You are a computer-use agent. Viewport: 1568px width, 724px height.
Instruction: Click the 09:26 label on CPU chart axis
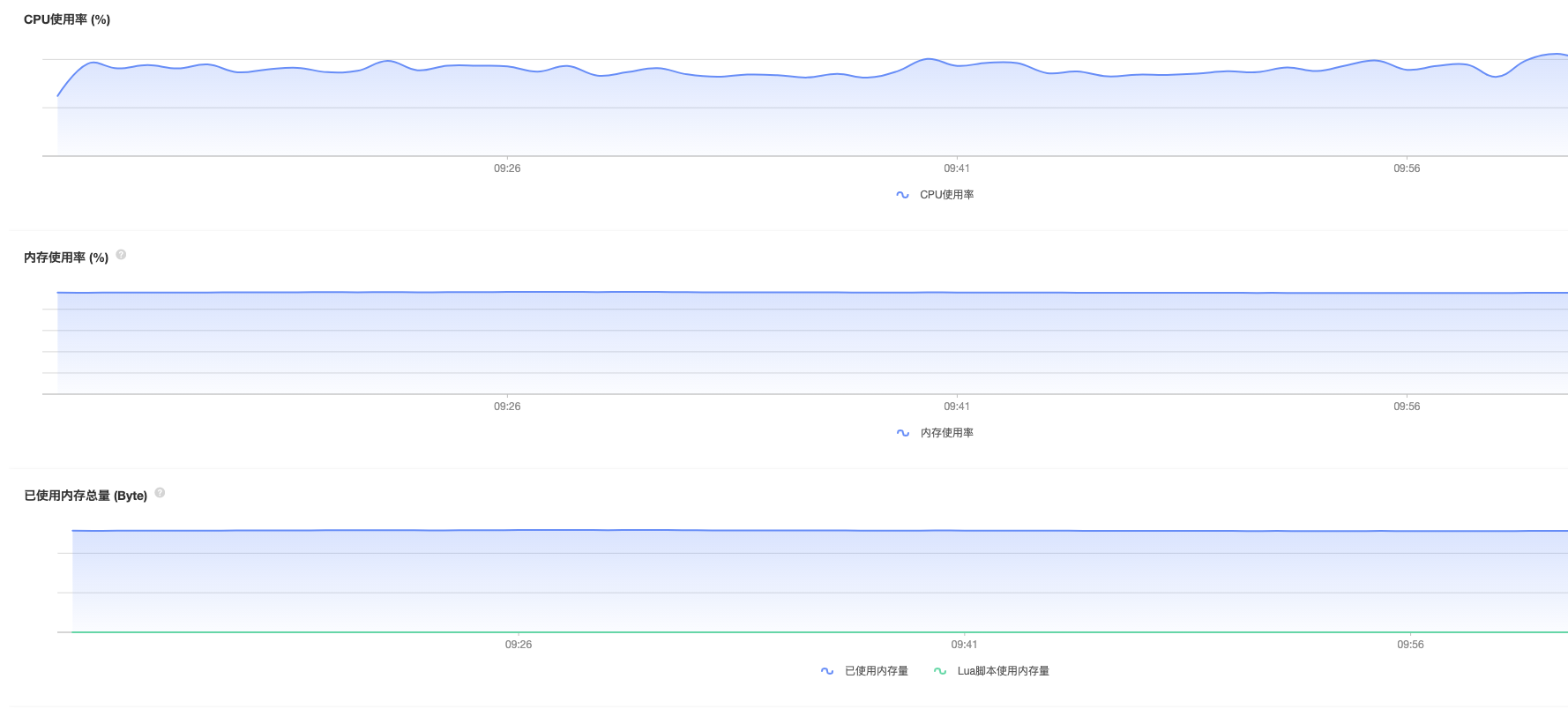pos(507,168)
